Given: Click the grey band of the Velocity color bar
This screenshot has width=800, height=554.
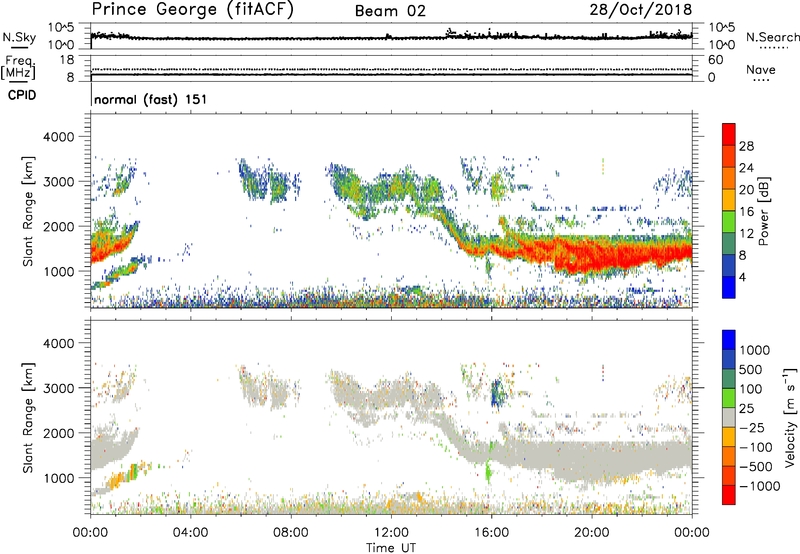Looking at the screenshot, I should pos(729,418).
